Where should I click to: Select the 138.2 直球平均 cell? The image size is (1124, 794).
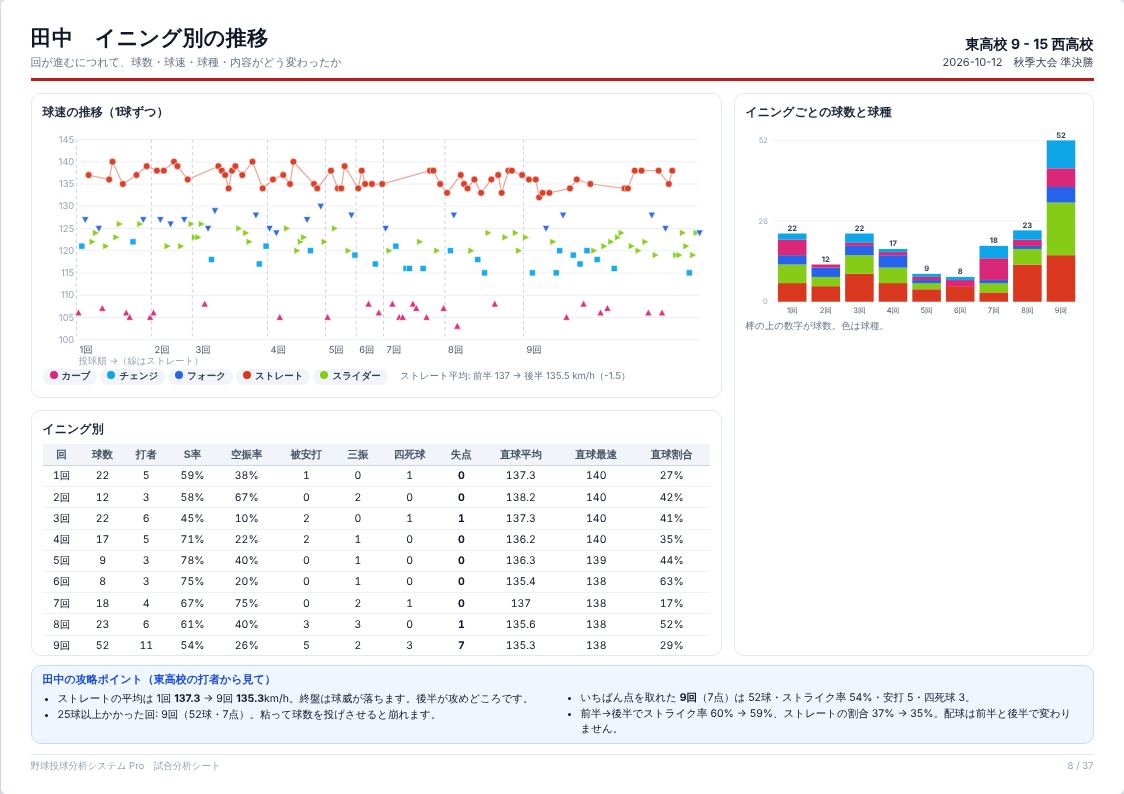pyautogui.click(x=520, y=497)
